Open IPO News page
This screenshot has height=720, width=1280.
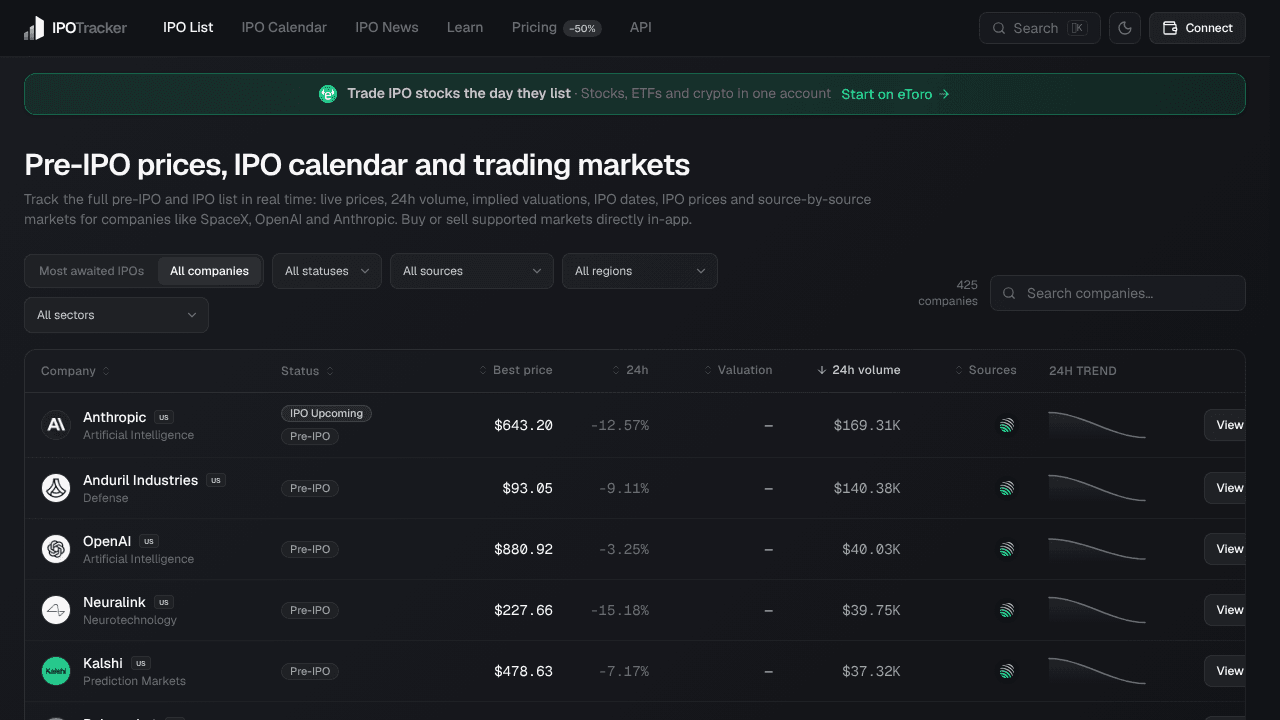click(387, 27)
